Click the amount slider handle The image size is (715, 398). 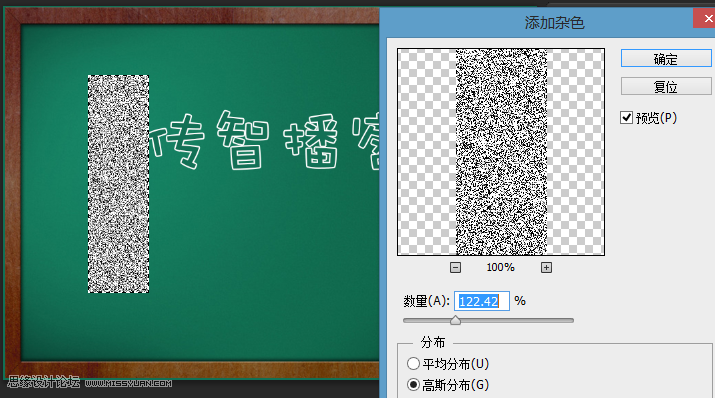[455, 320]
